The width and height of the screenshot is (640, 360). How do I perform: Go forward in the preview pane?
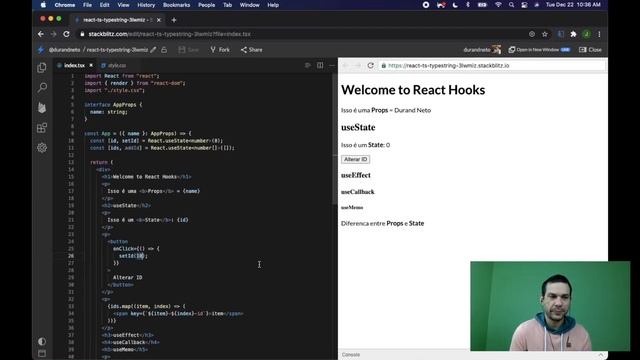click(358, 65)
